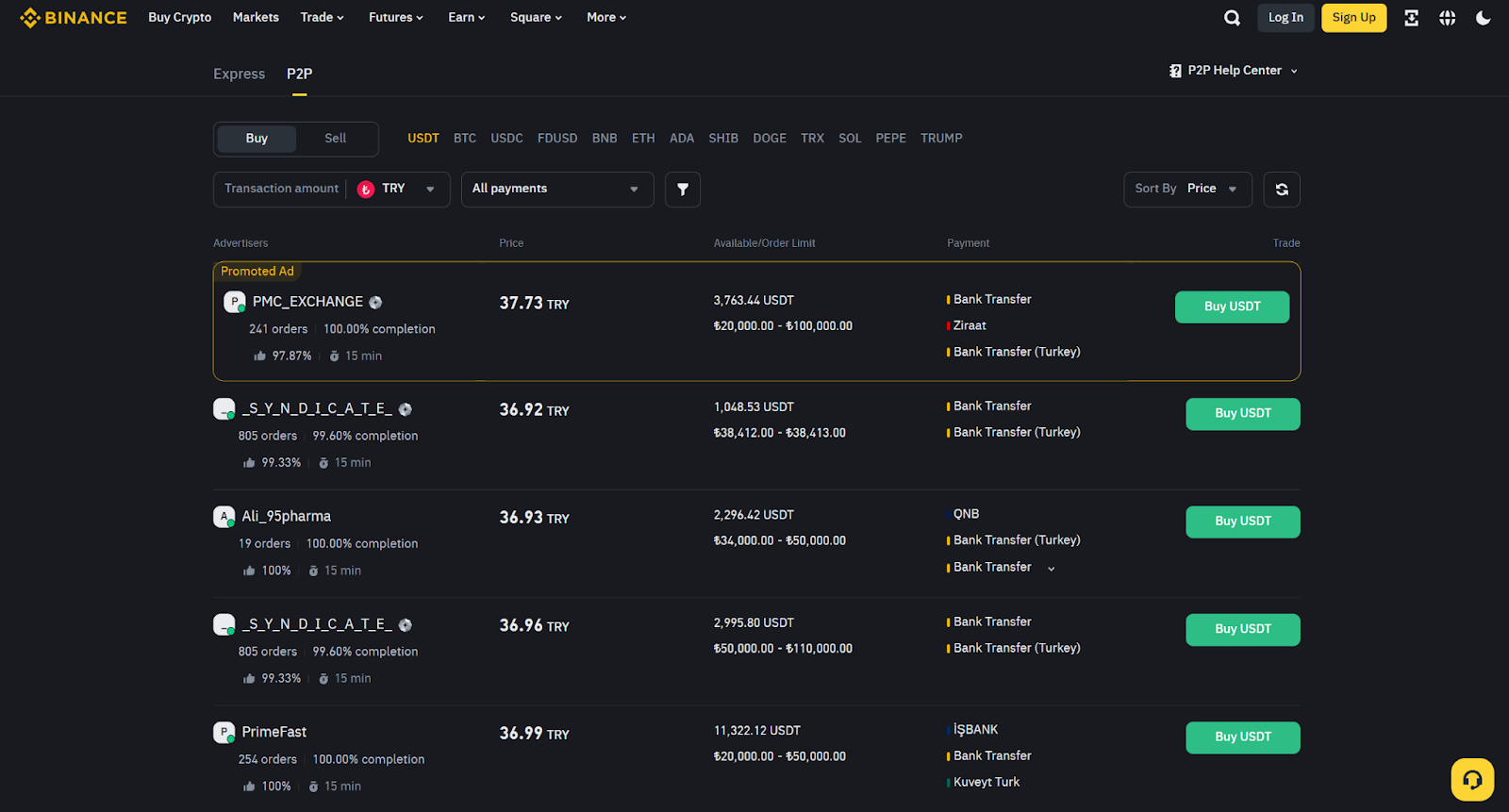Select the Sell toggle
This screenshot has width=1509, height=812.
coord(336,139)
